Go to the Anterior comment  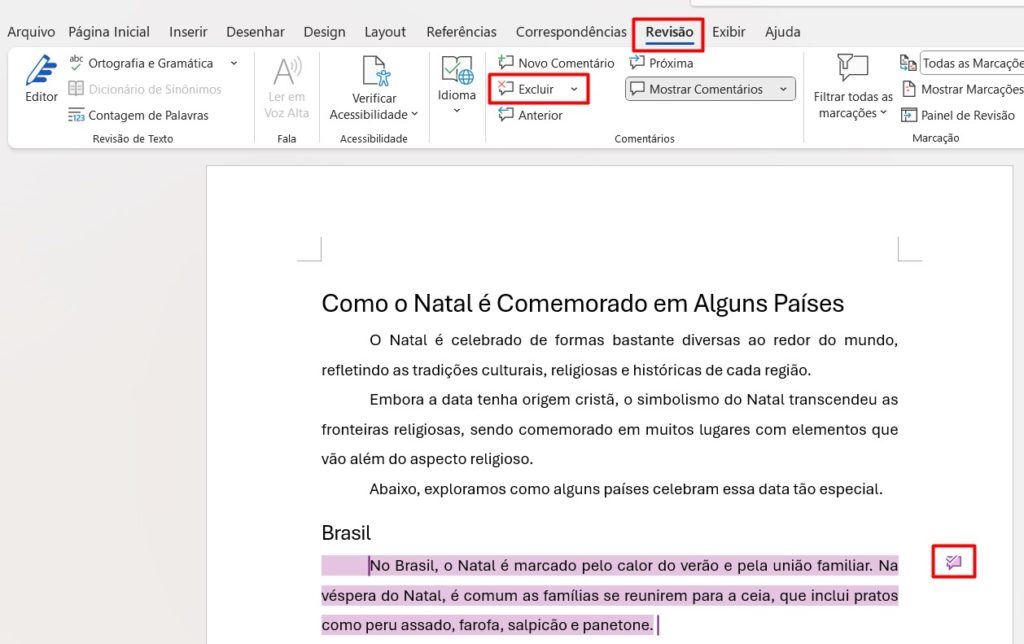540,114
